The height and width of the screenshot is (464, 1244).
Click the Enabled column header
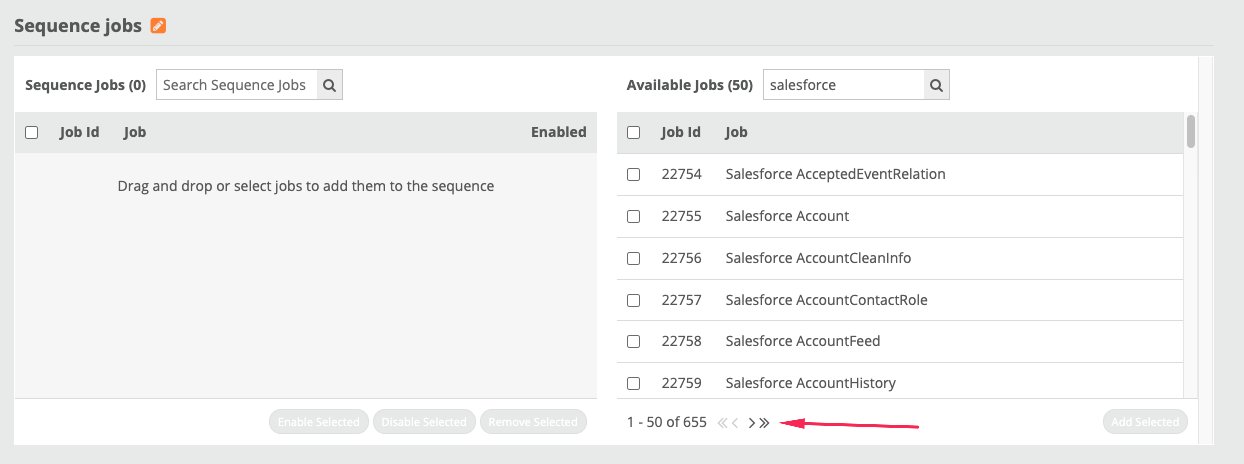(559, 132)
